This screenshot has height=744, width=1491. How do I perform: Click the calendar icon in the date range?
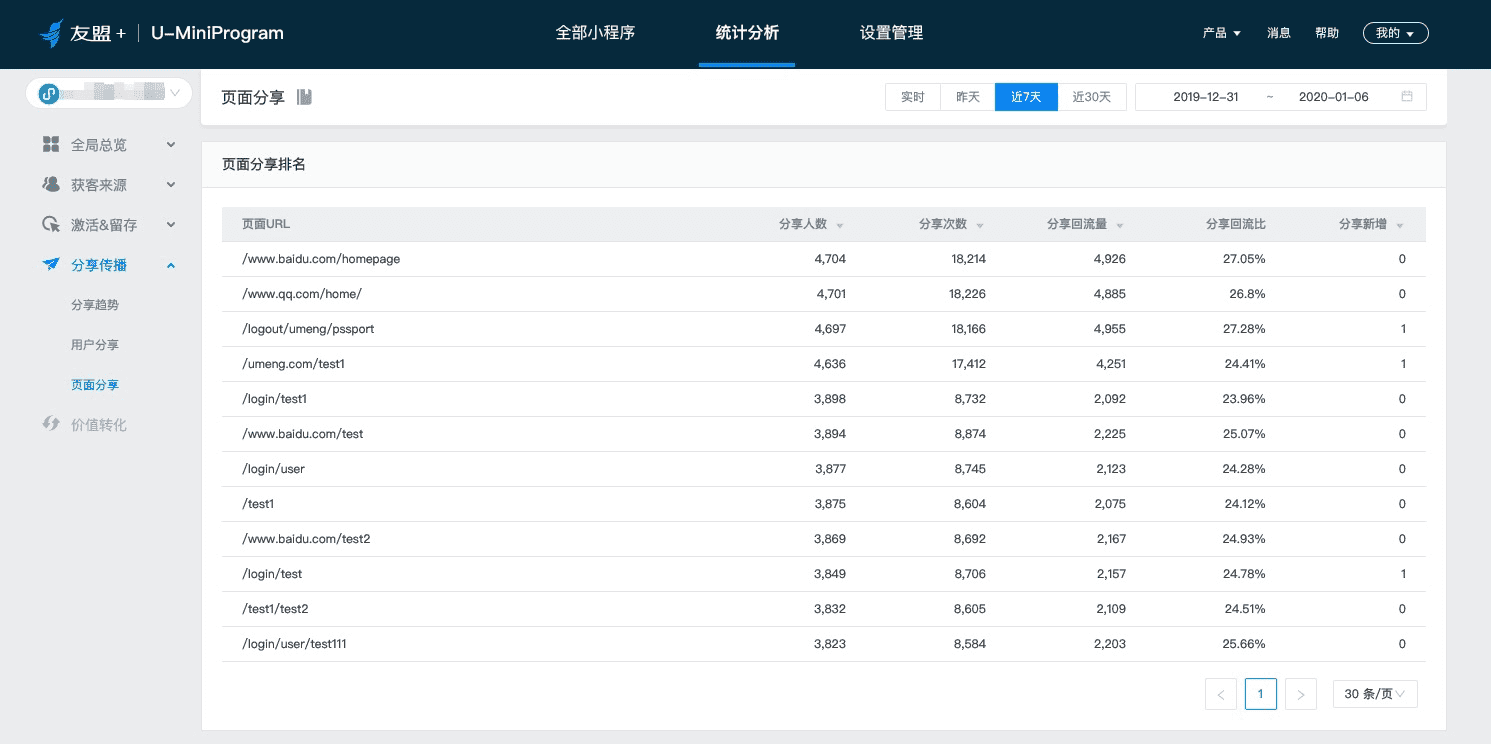click(1407, 97)
